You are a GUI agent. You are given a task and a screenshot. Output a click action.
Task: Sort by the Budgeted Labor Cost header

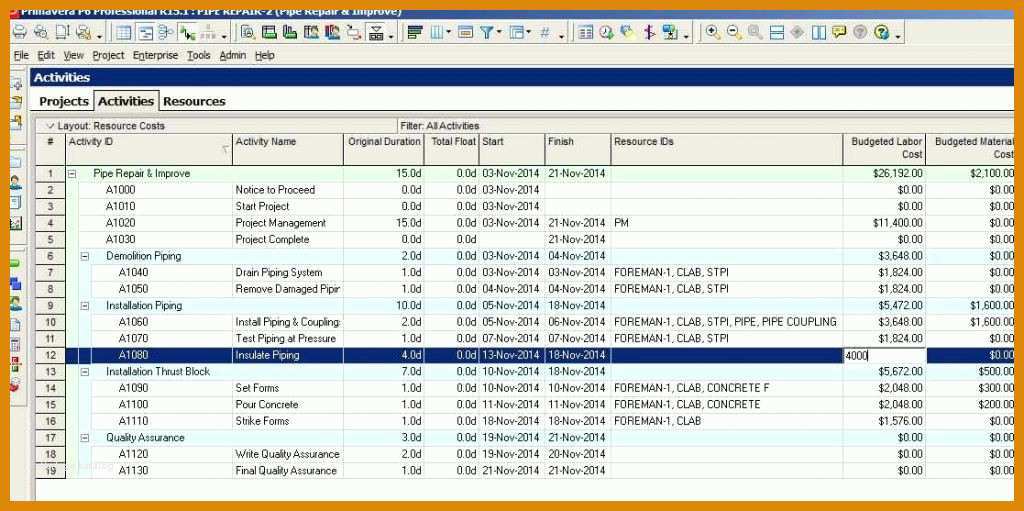click(x=884, y=149)
